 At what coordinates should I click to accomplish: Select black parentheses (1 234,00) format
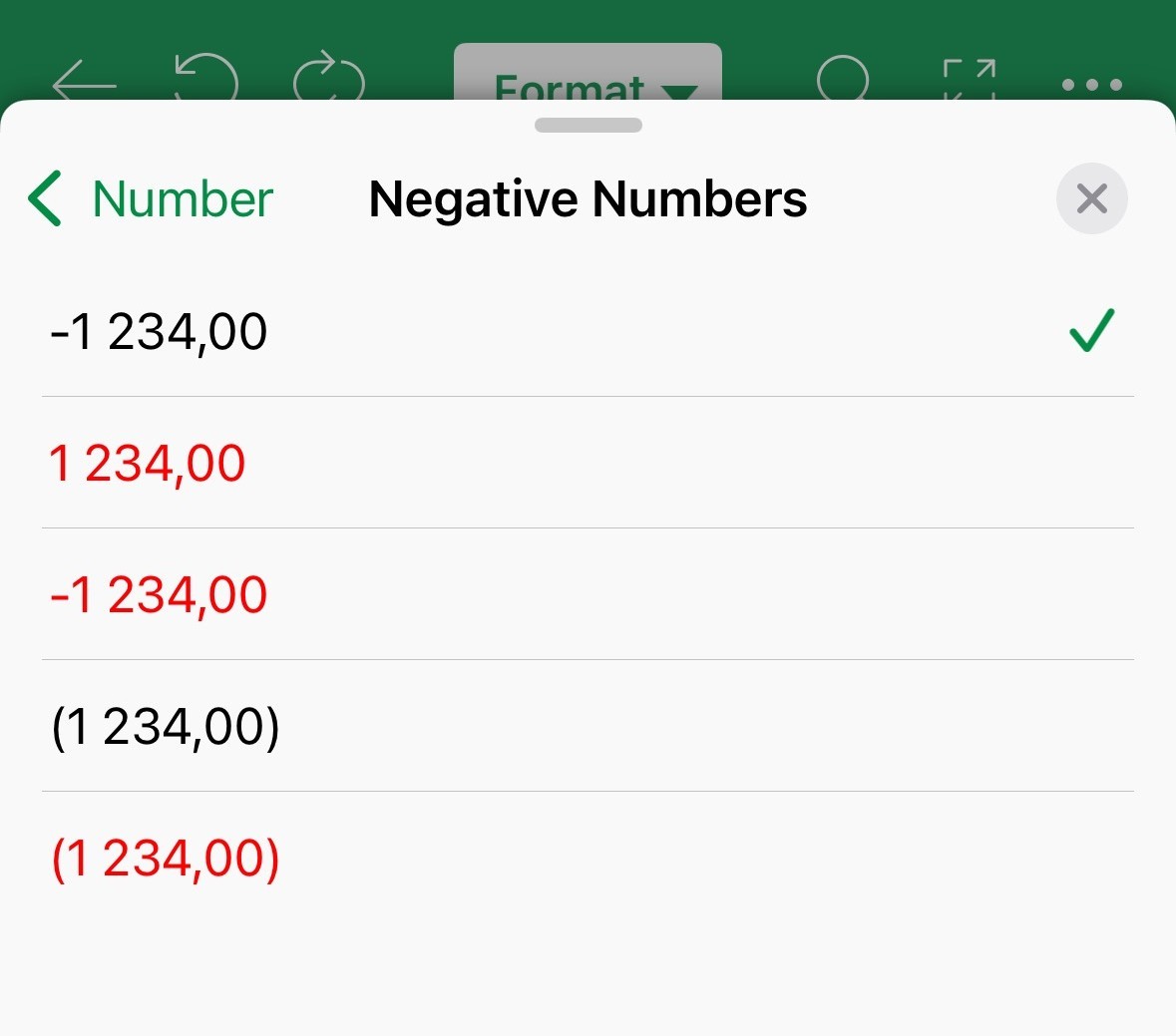click(588, 726)
